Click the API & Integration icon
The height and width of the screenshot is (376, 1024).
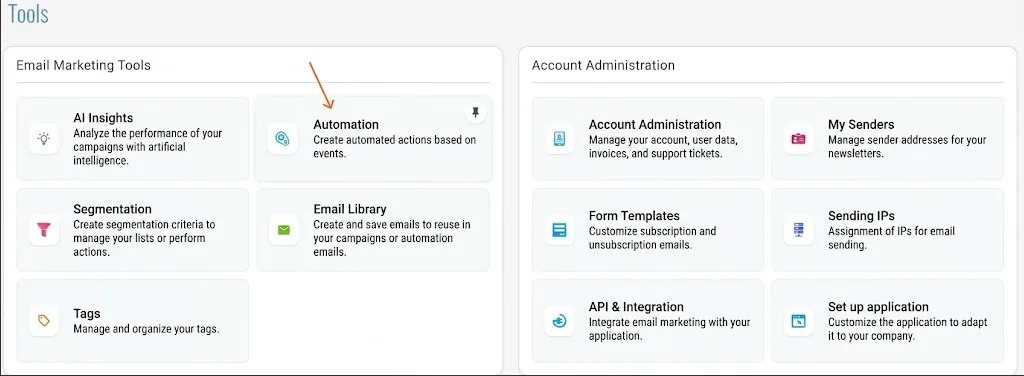(x=560, y=321)
